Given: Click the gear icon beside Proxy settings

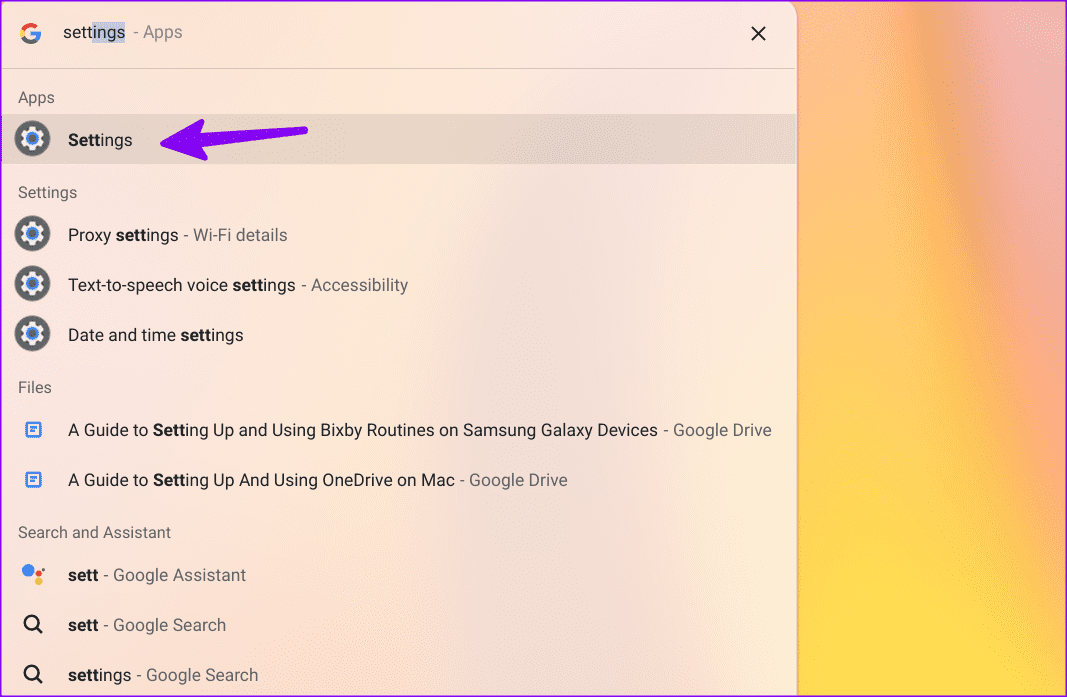Looking at the screenshot, I should point(33,234).
